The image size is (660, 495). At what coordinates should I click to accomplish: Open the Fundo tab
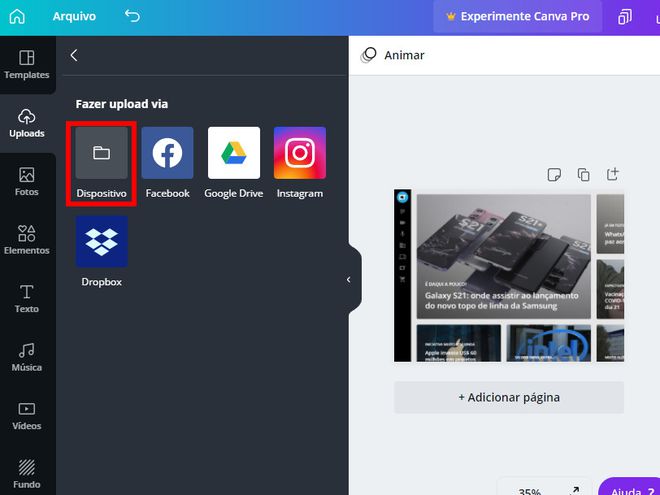(x=27, y=474)
